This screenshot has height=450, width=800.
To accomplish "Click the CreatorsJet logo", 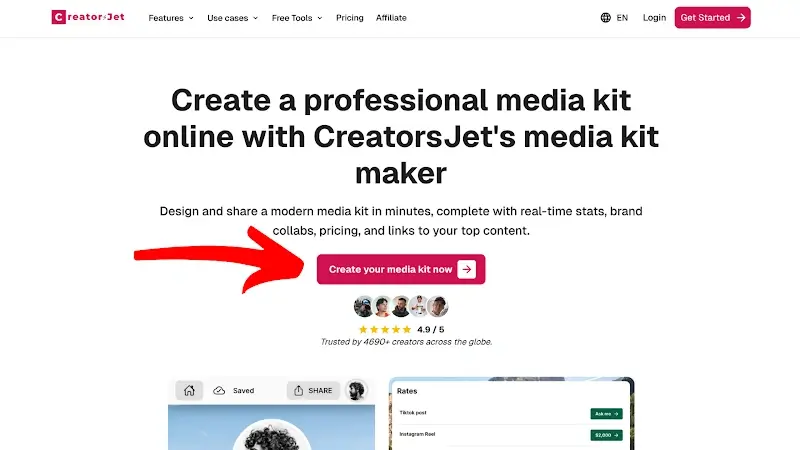I will click(x=88, y=17).
